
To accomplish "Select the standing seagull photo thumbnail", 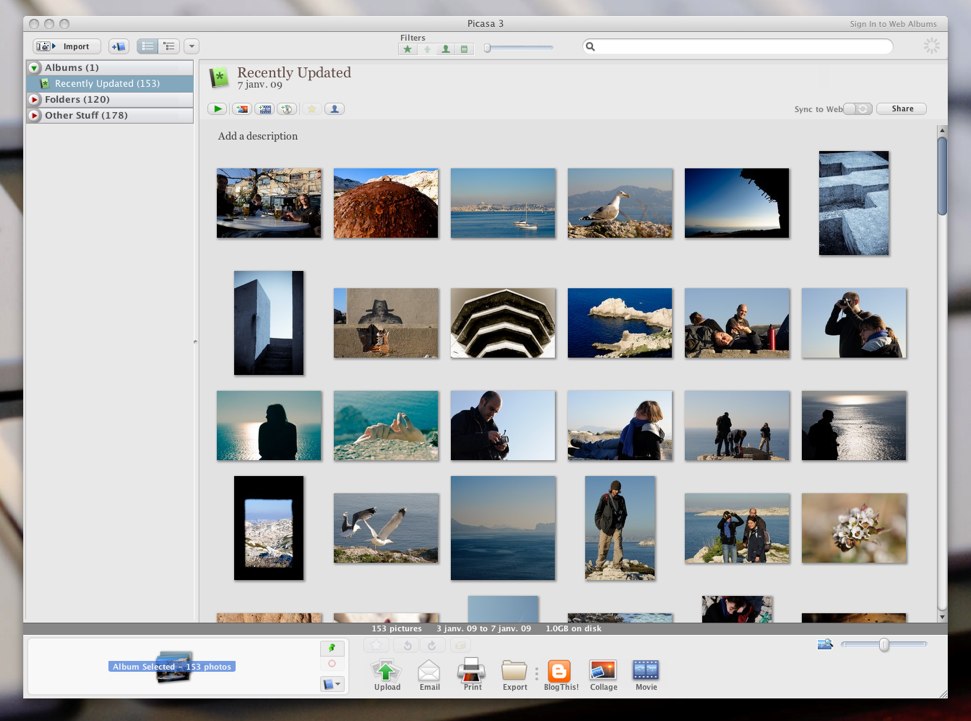I will tap(620, 203).
